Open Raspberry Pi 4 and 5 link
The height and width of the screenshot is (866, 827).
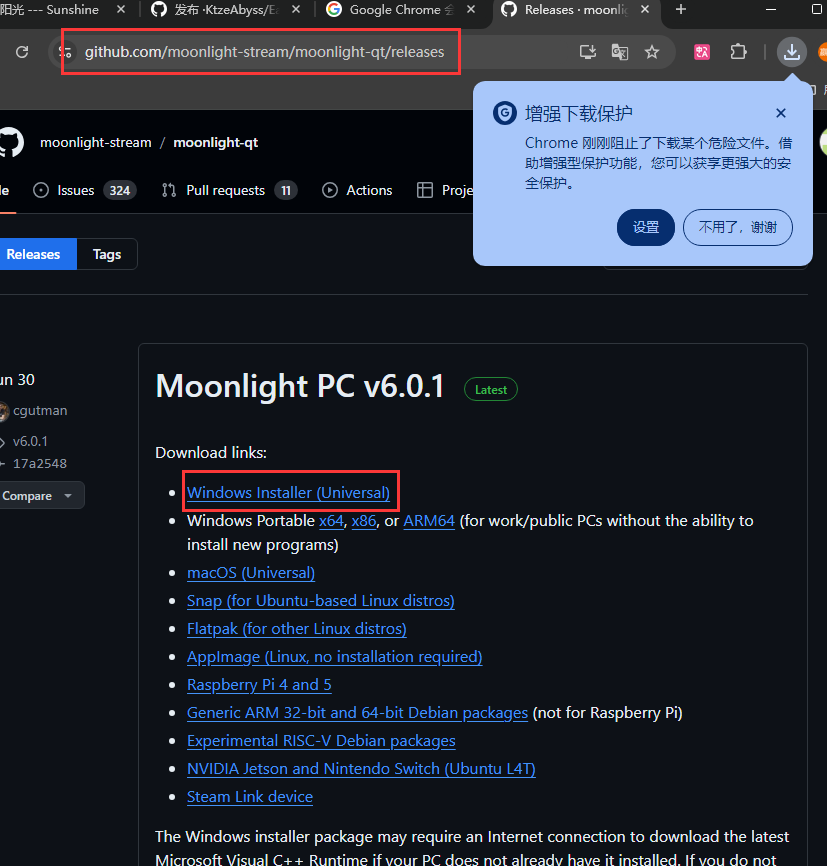coord(259,685)
